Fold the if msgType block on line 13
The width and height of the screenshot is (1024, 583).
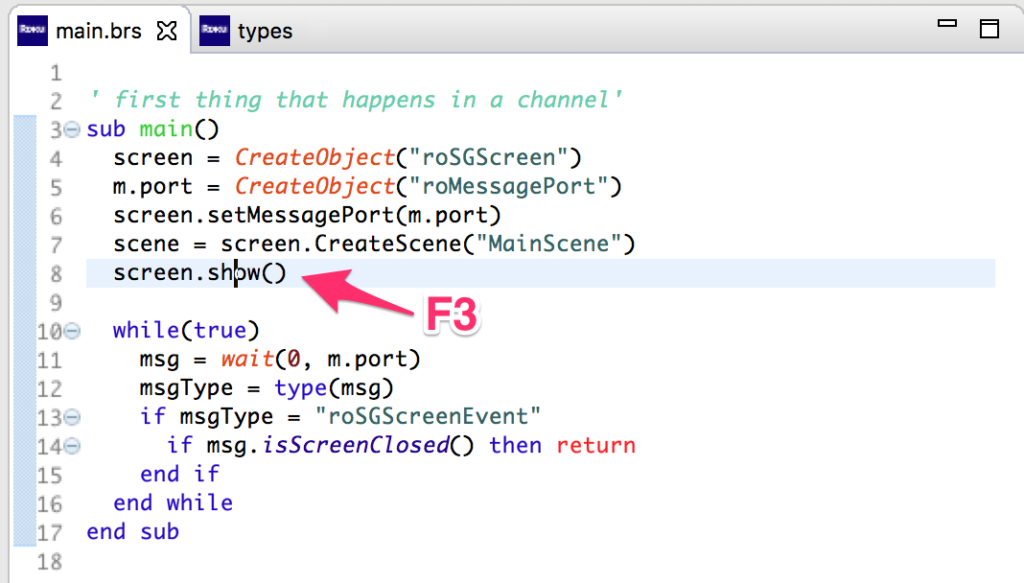[71, 417]
